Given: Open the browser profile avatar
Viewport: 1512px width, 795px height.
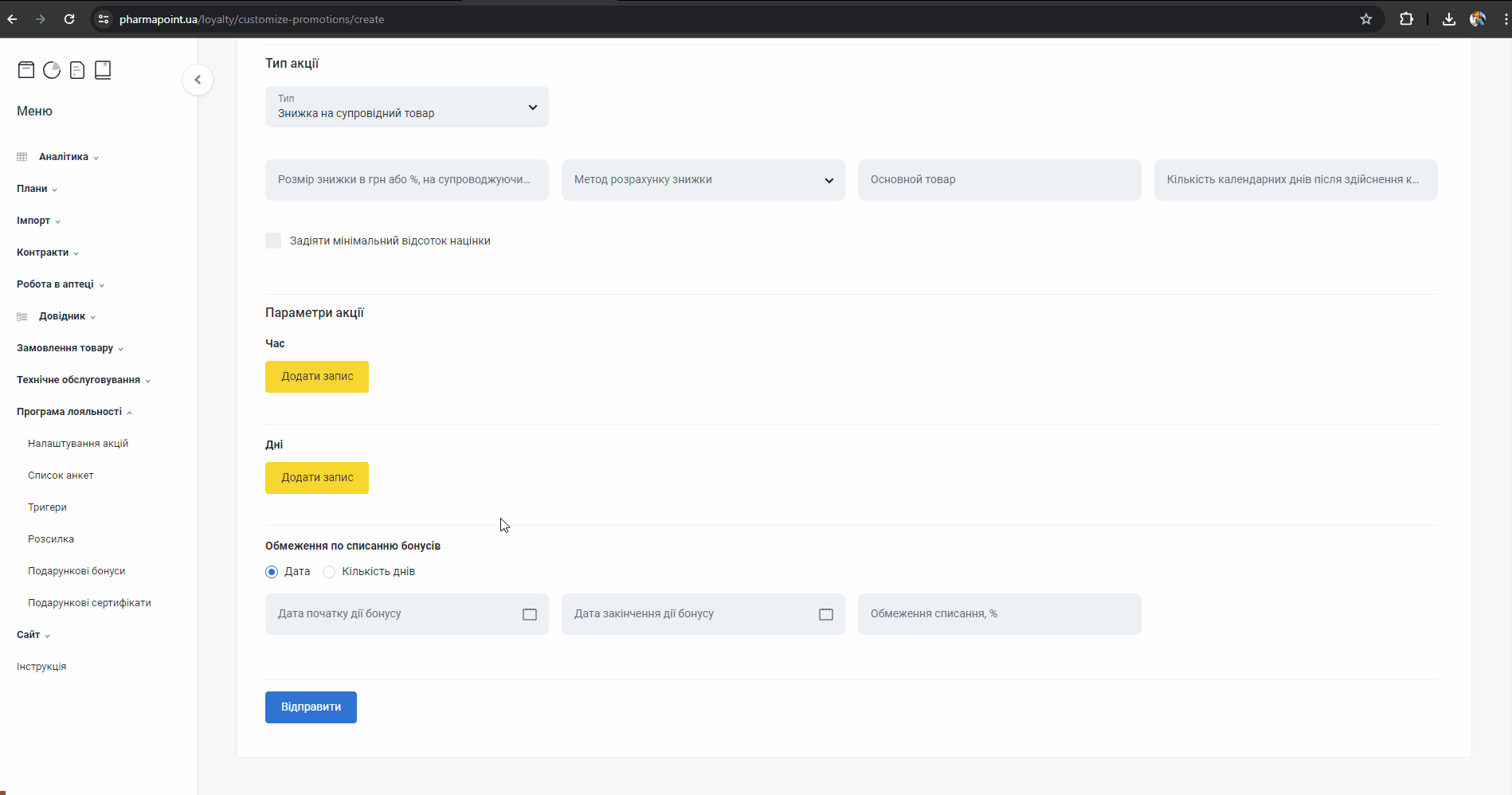Looking at the screenshot, I should coord(1478,19).
